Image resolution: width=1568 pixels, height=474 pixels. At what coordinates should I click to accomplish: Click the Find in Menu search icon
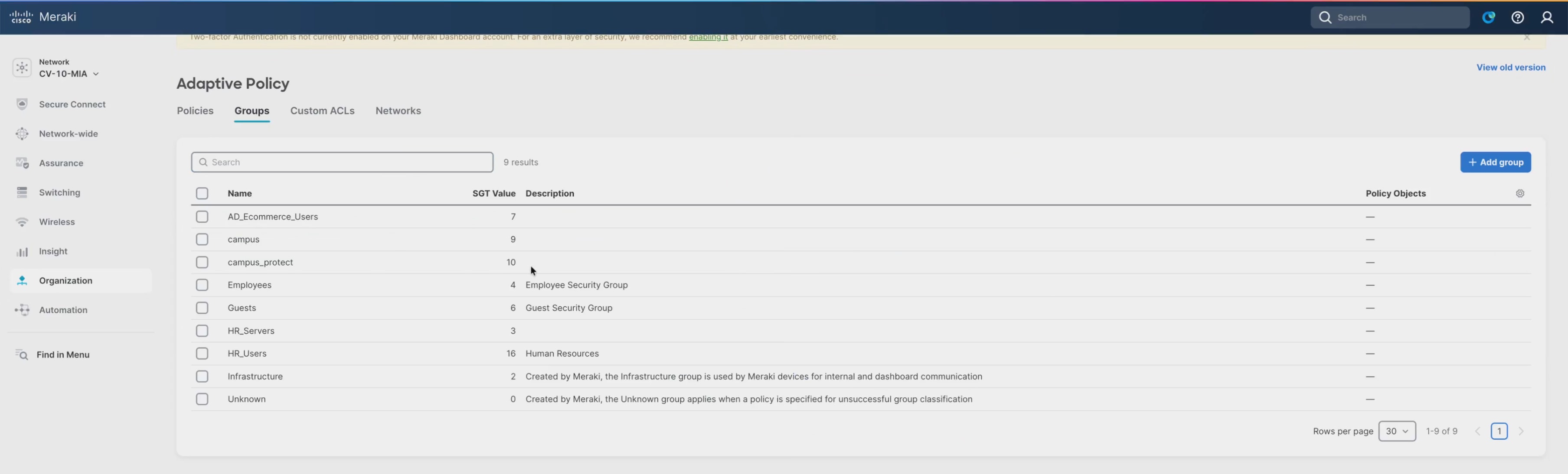pos(21,355)
